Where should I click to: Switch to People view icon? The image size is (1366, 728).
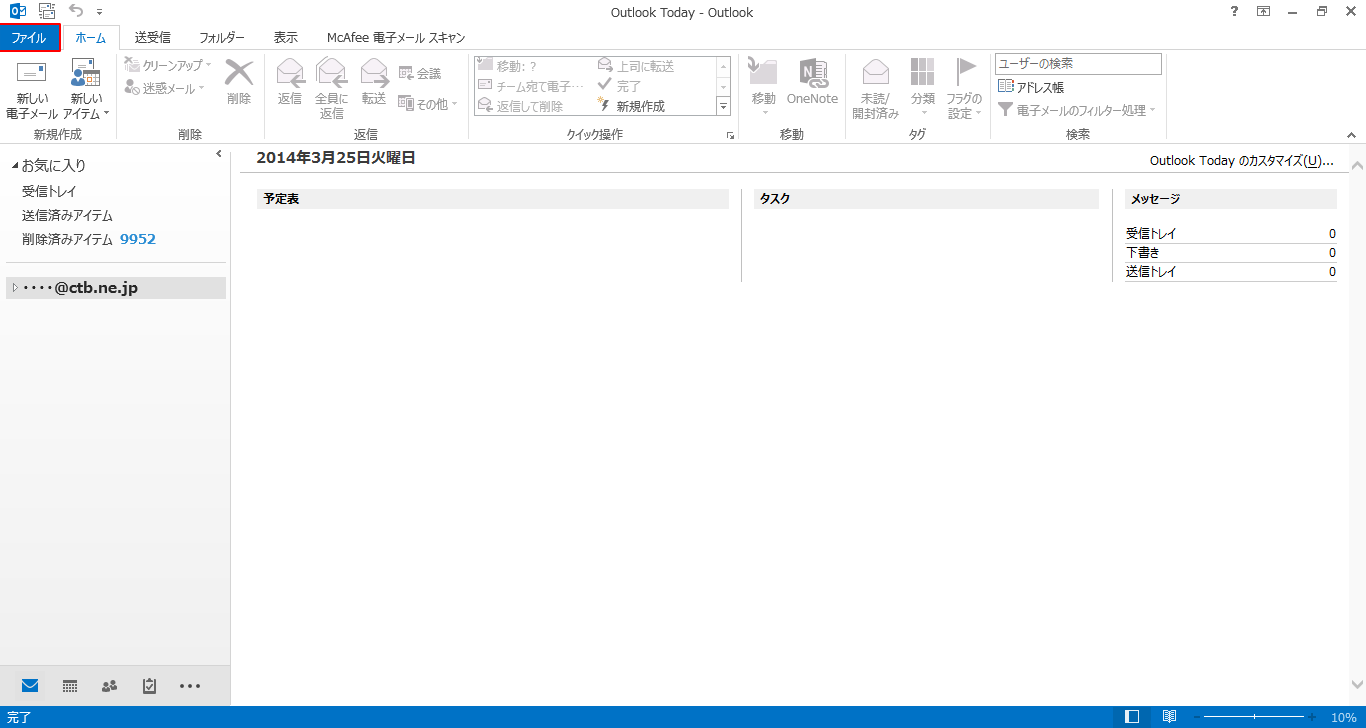(110, 686)
